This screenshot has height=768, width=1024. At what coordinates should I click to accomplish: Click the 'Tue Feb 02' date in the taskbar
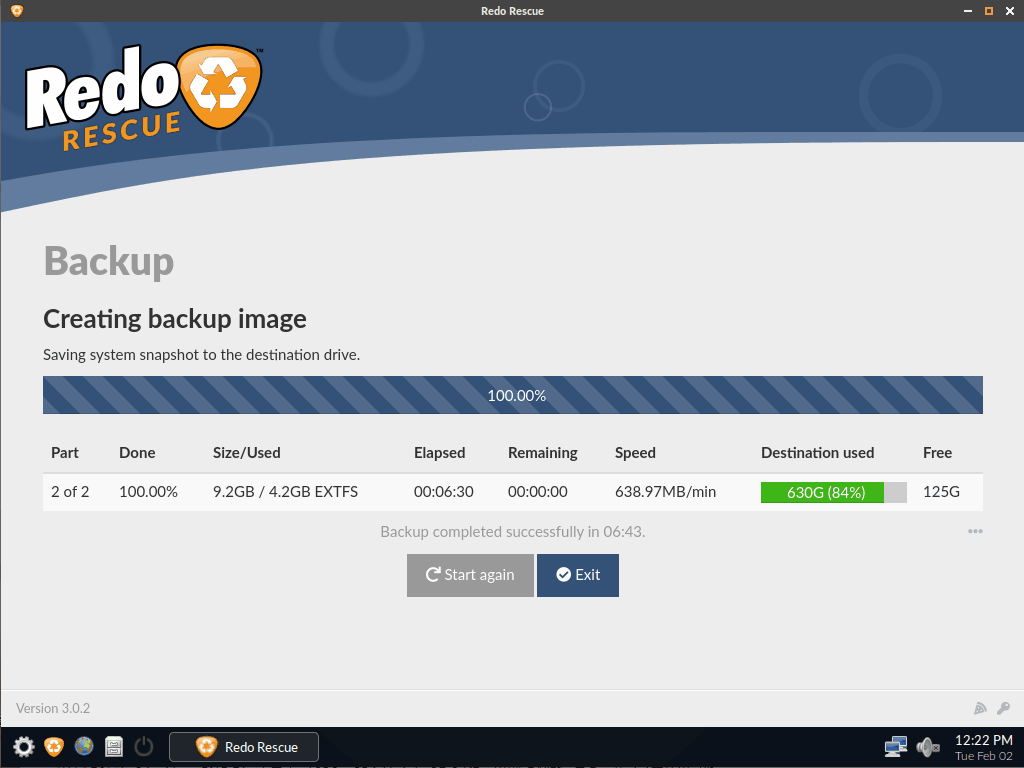(984, 756)
